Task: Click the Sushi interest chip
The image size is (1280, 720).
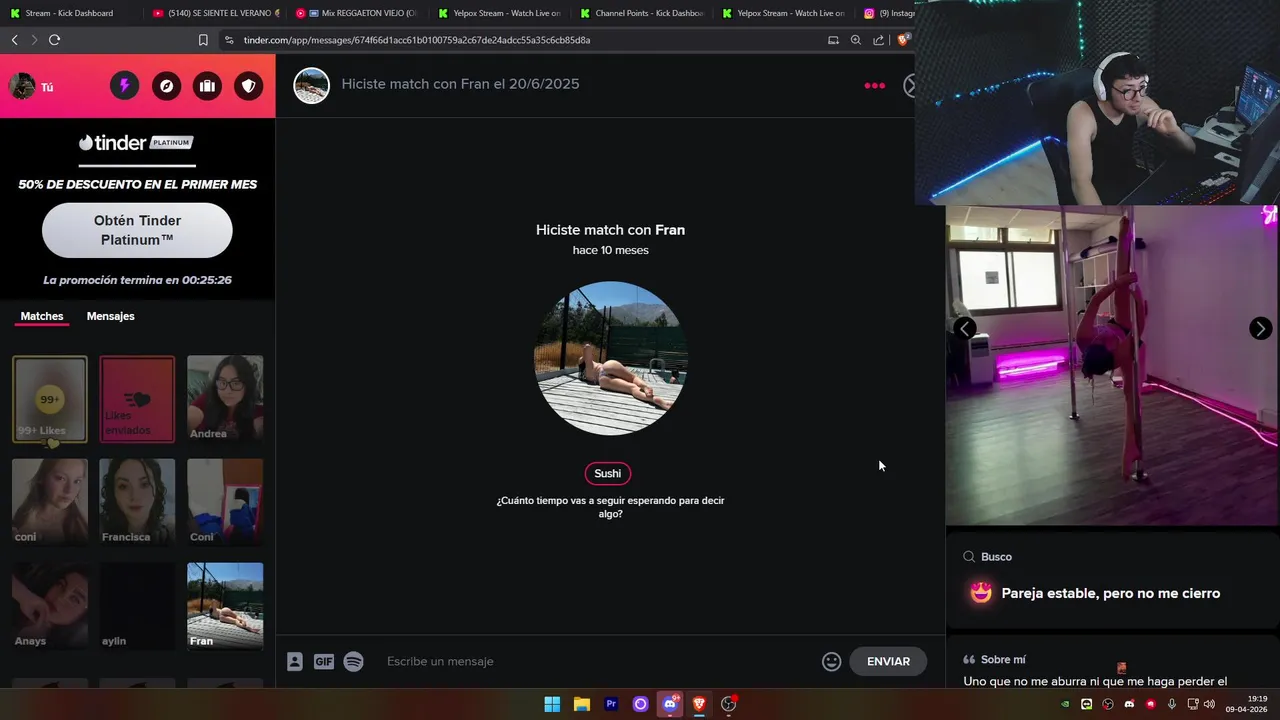Action: 608,473
